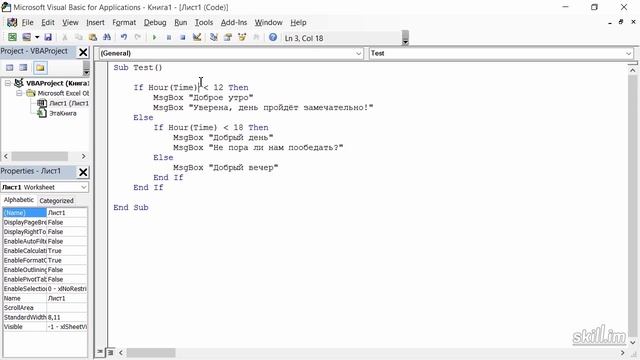640x360 pixels.
Task: Open the Edit menu
Action: coord(48,22)
